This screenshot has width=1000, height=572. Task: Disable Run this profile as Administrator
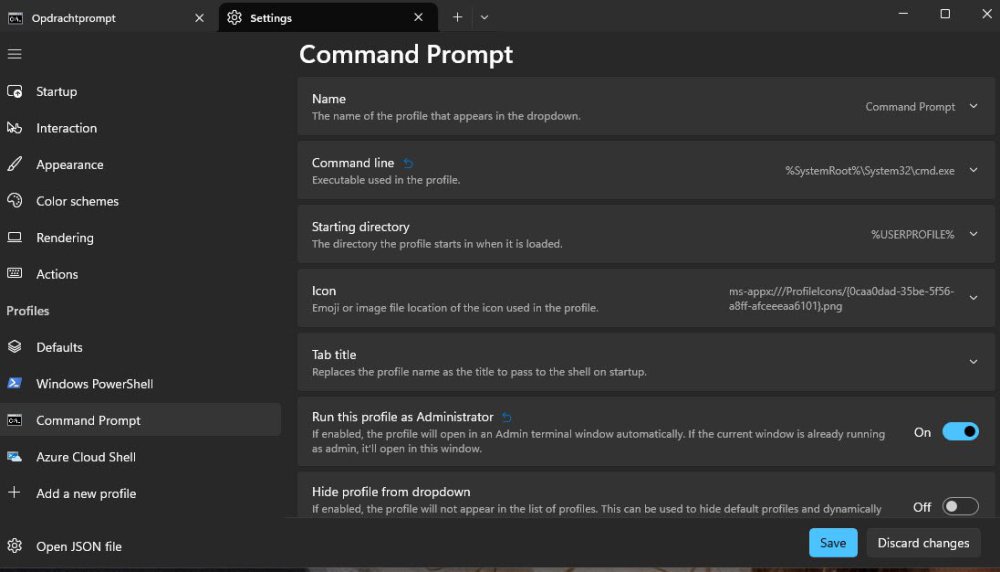coord(960,432)
